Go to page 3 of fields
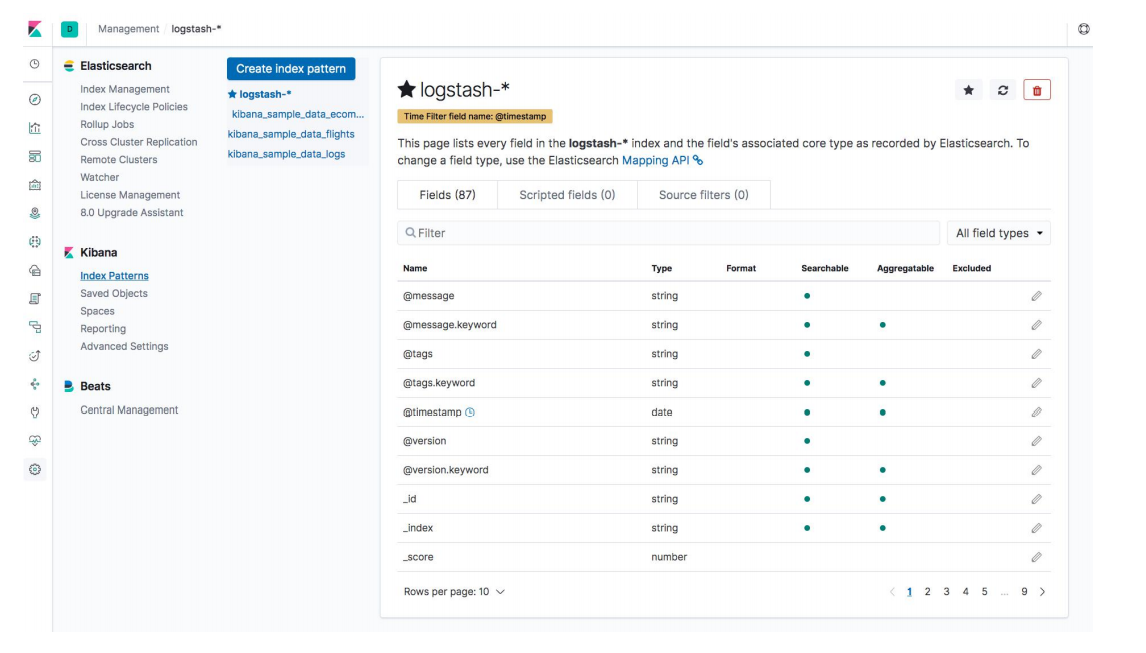The width and height of the screenshot is (1146, 653). pos(946,592)
